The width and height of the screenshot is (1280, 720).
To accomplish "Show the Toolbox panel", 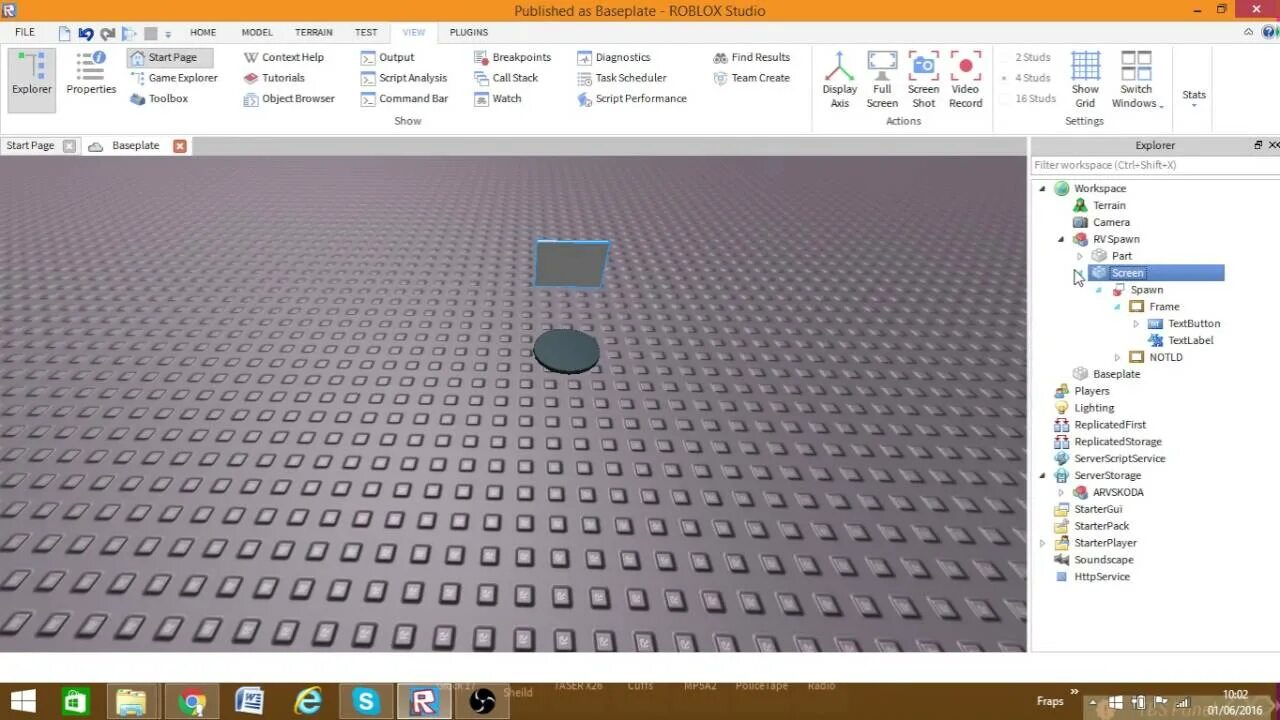I will (159, 99).
